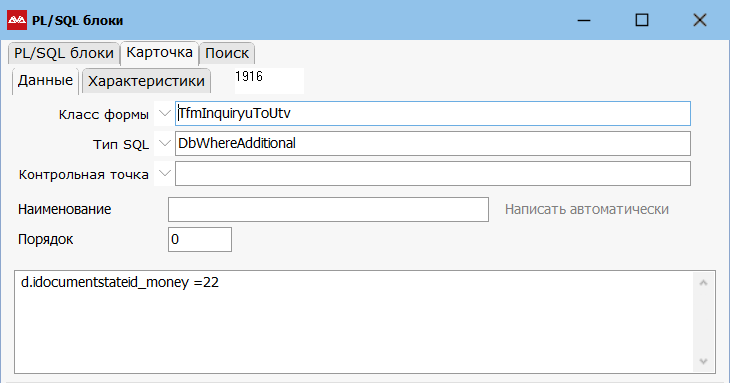
Task: Select the Карточка tab
Action: point(159,52)
